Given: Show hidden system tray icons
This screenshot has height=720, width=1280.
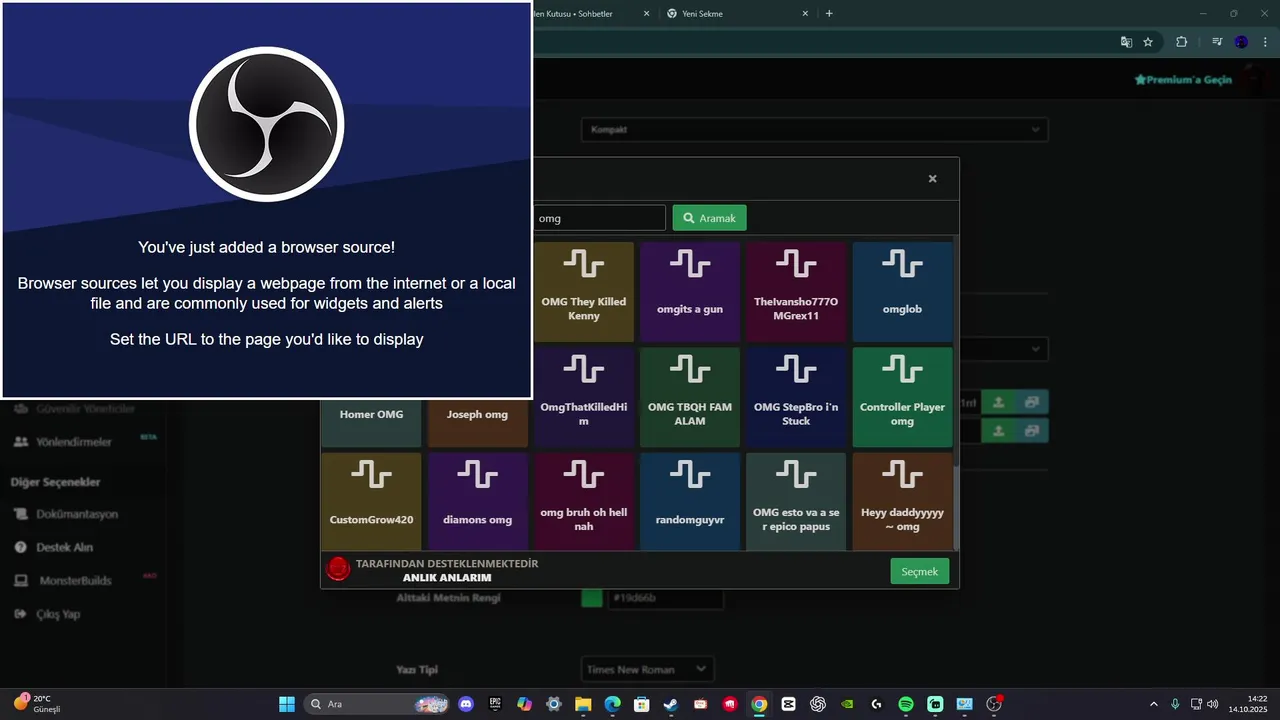Looking at the screenshot, I should pyautogui.click(x=1153, y=704).
